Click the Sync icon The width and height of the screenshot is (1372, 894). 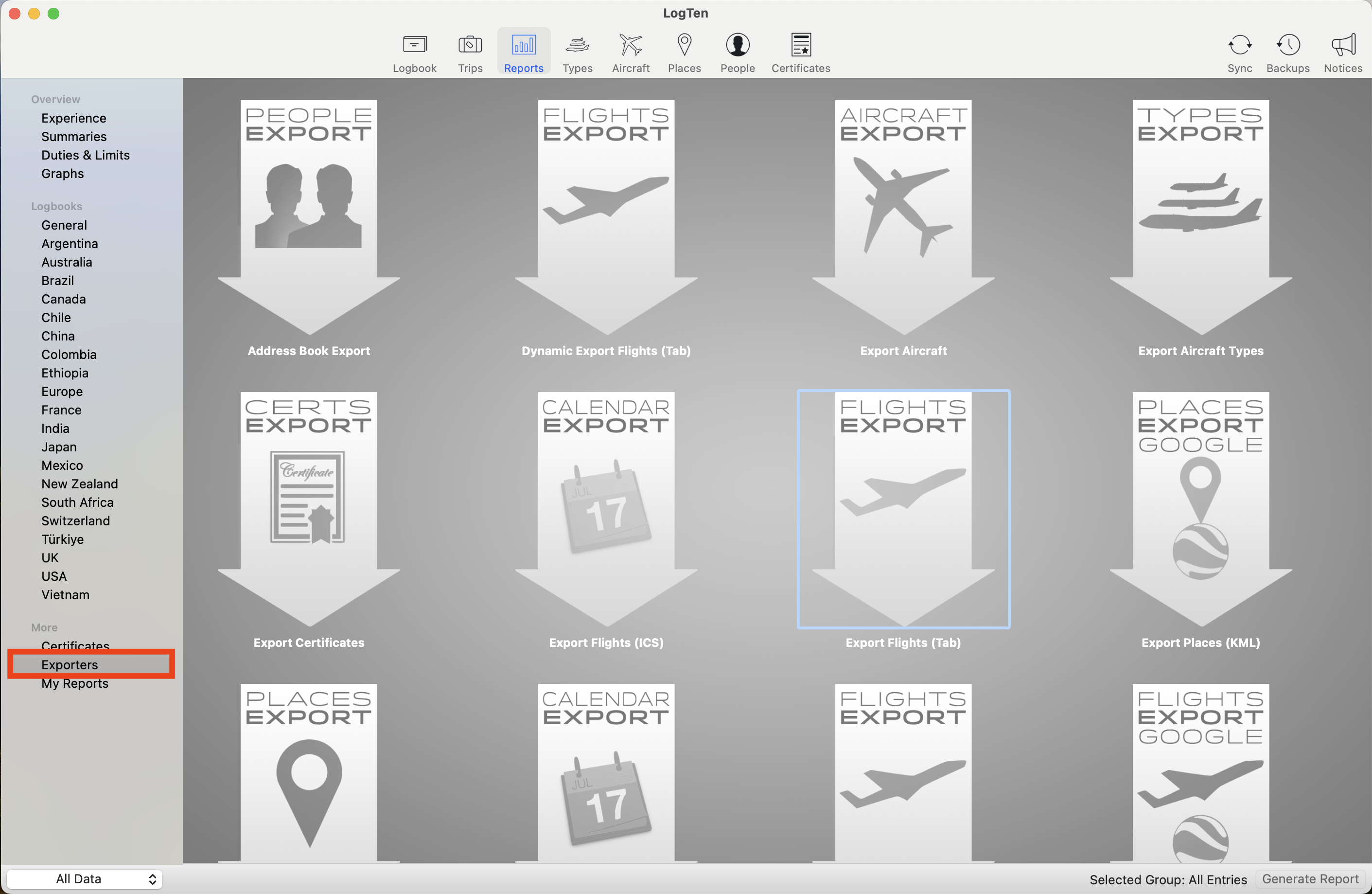[1239, 53]
